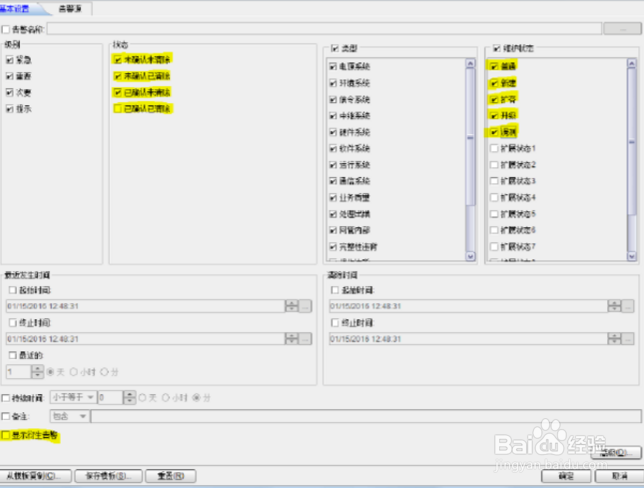Open the 包含 remark dropdown

pos(69,416)
